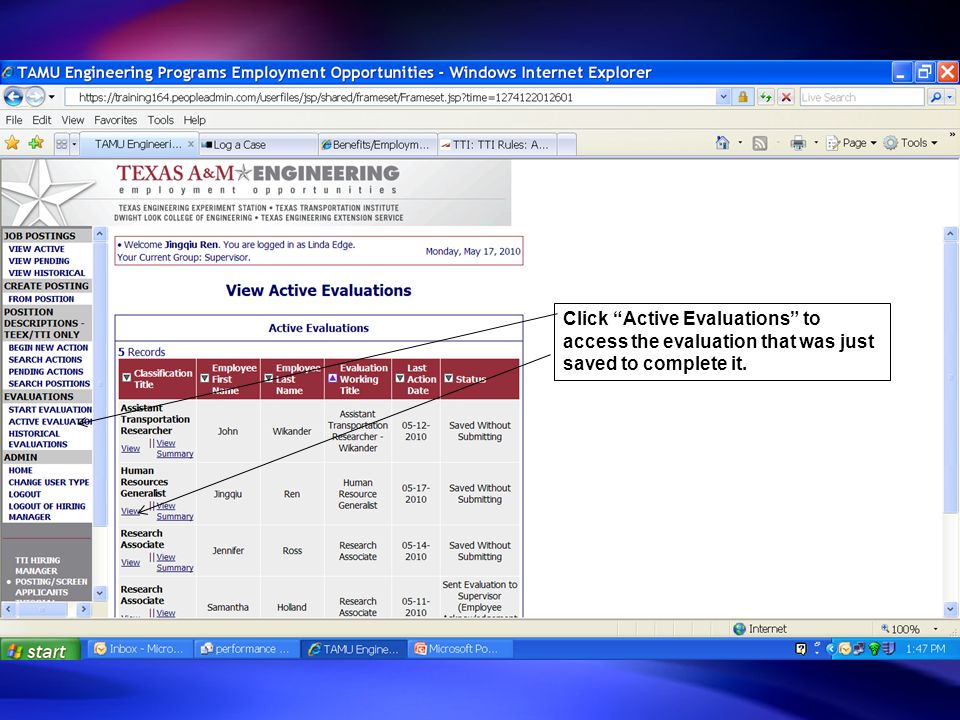Viewport: 960px width, 720px height.
Task: Open the Favorites menu
Action: (115, 120)
